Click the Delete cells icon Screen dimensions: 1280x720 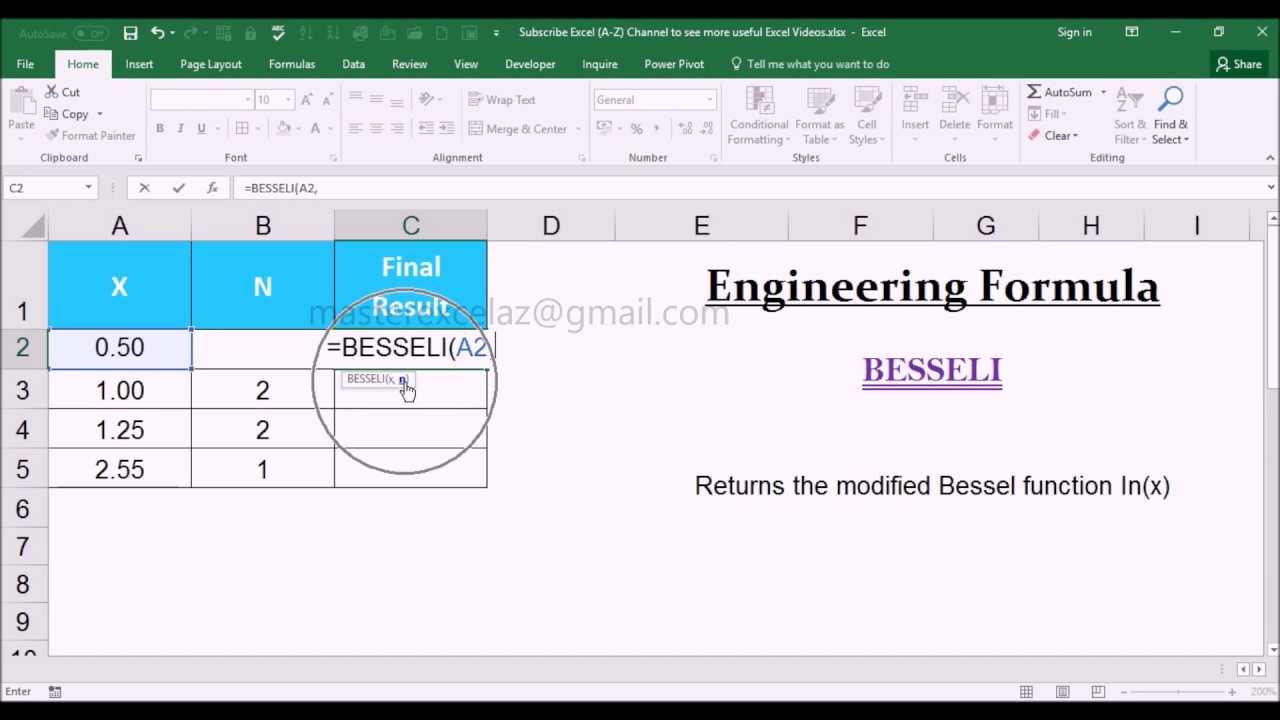(954, 102)
